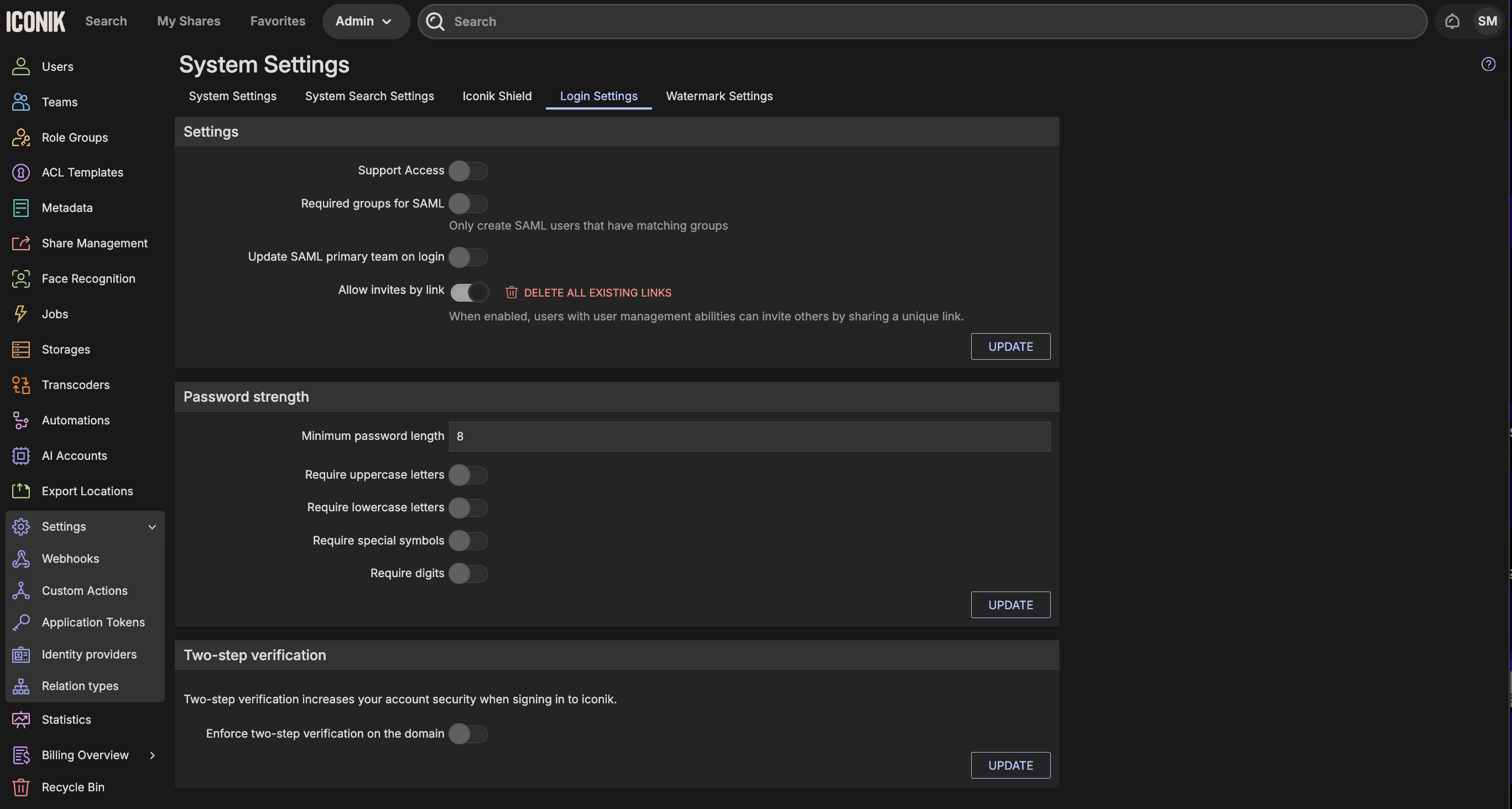Open Automations via its sidebar icon
This screenshot has width=1512, height=809.
[x=20, y=421]
